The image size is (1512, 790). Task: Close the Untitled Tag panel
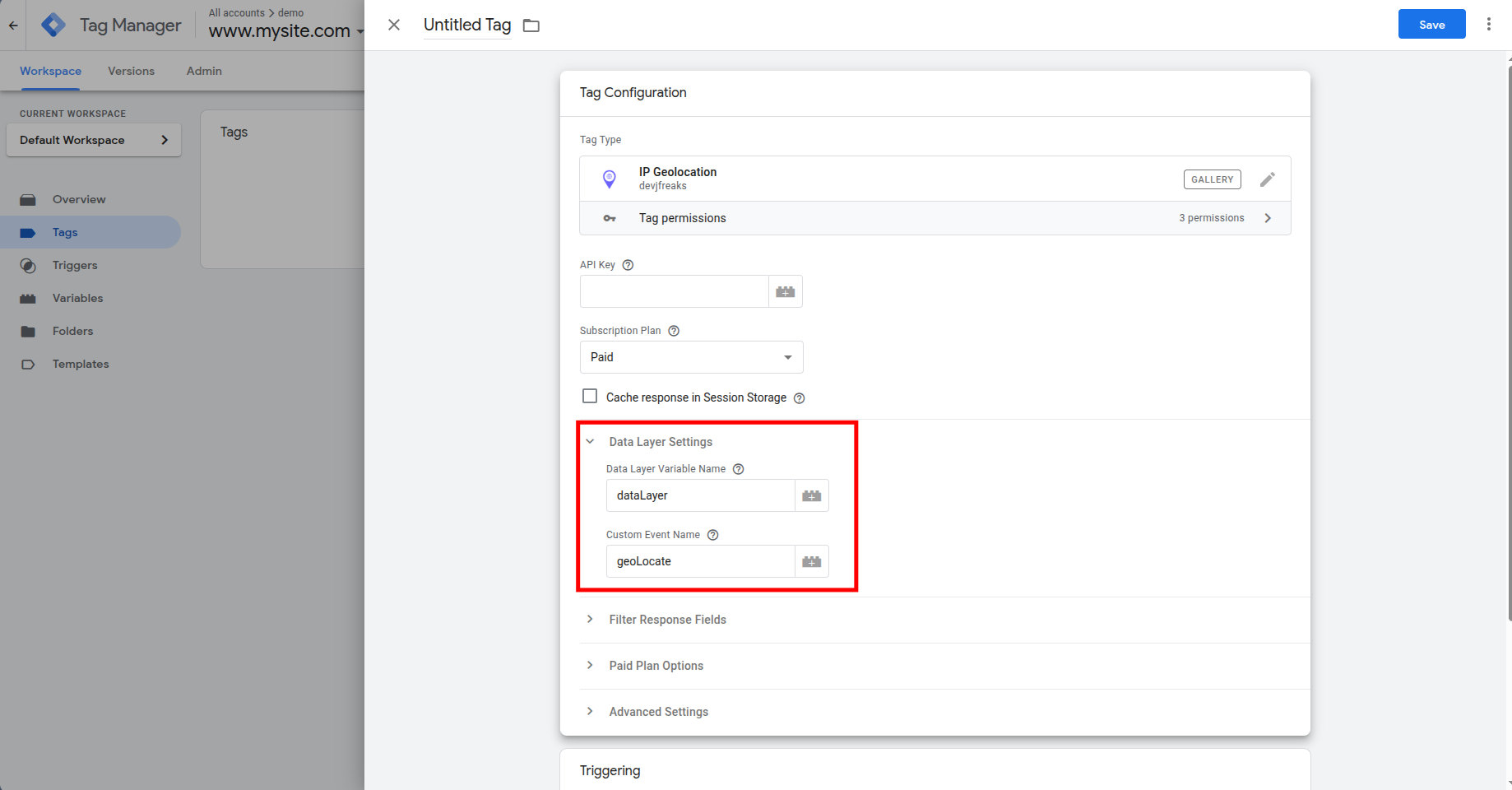(394, 25)
